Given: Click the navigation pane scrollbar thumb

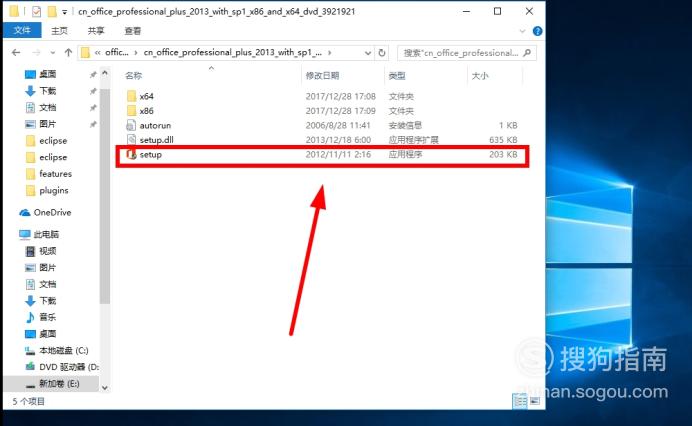Looking at the screenshot, I should 105,196.
